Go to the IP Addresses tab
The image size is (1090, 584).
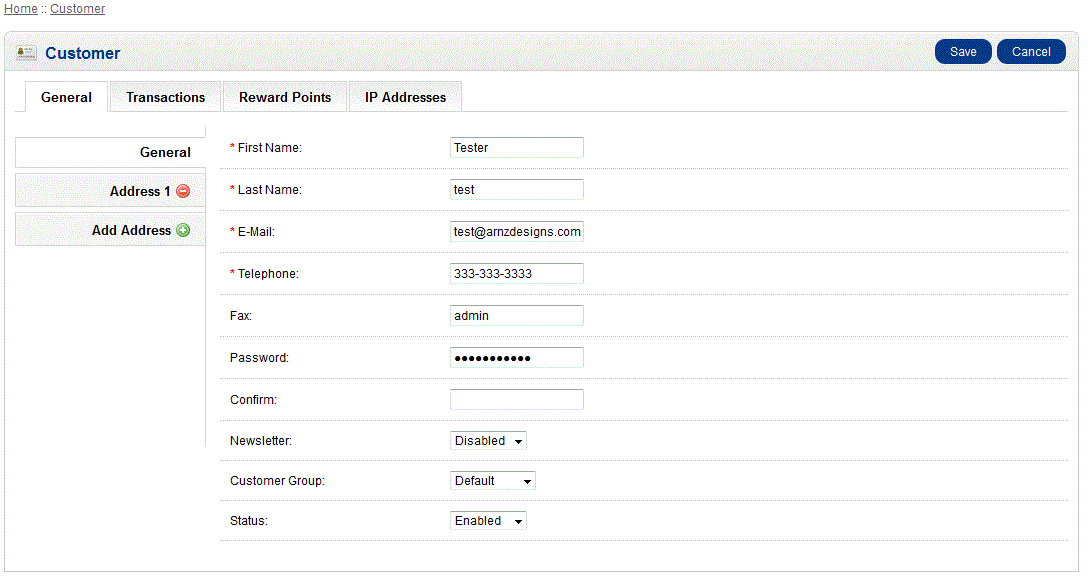coord(405,97)
